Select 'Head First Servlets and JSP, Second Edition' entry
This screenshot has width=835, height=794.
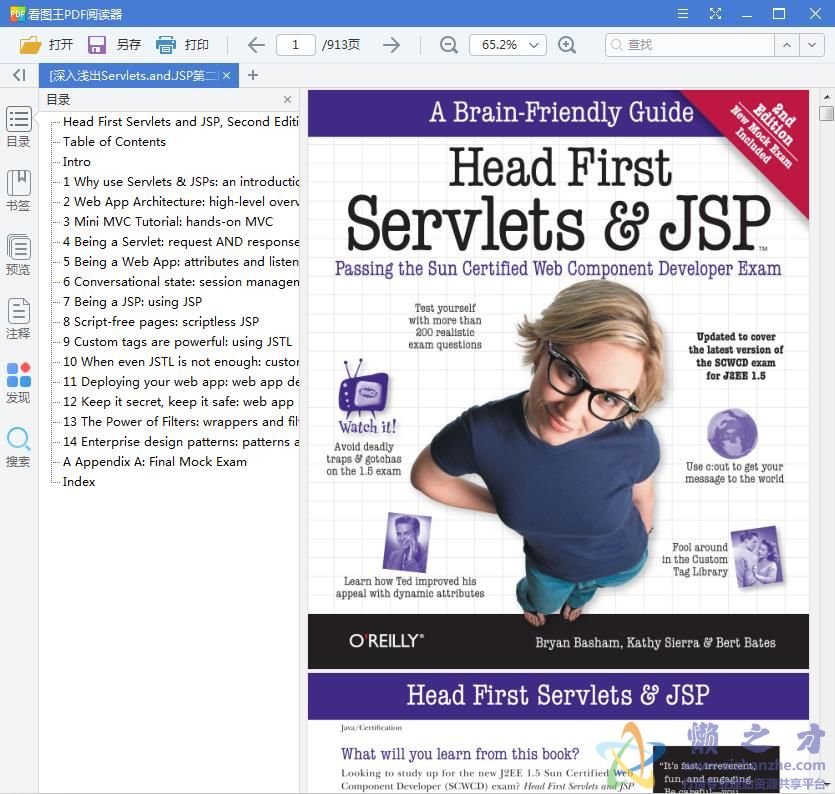click(x=181, y=121)
